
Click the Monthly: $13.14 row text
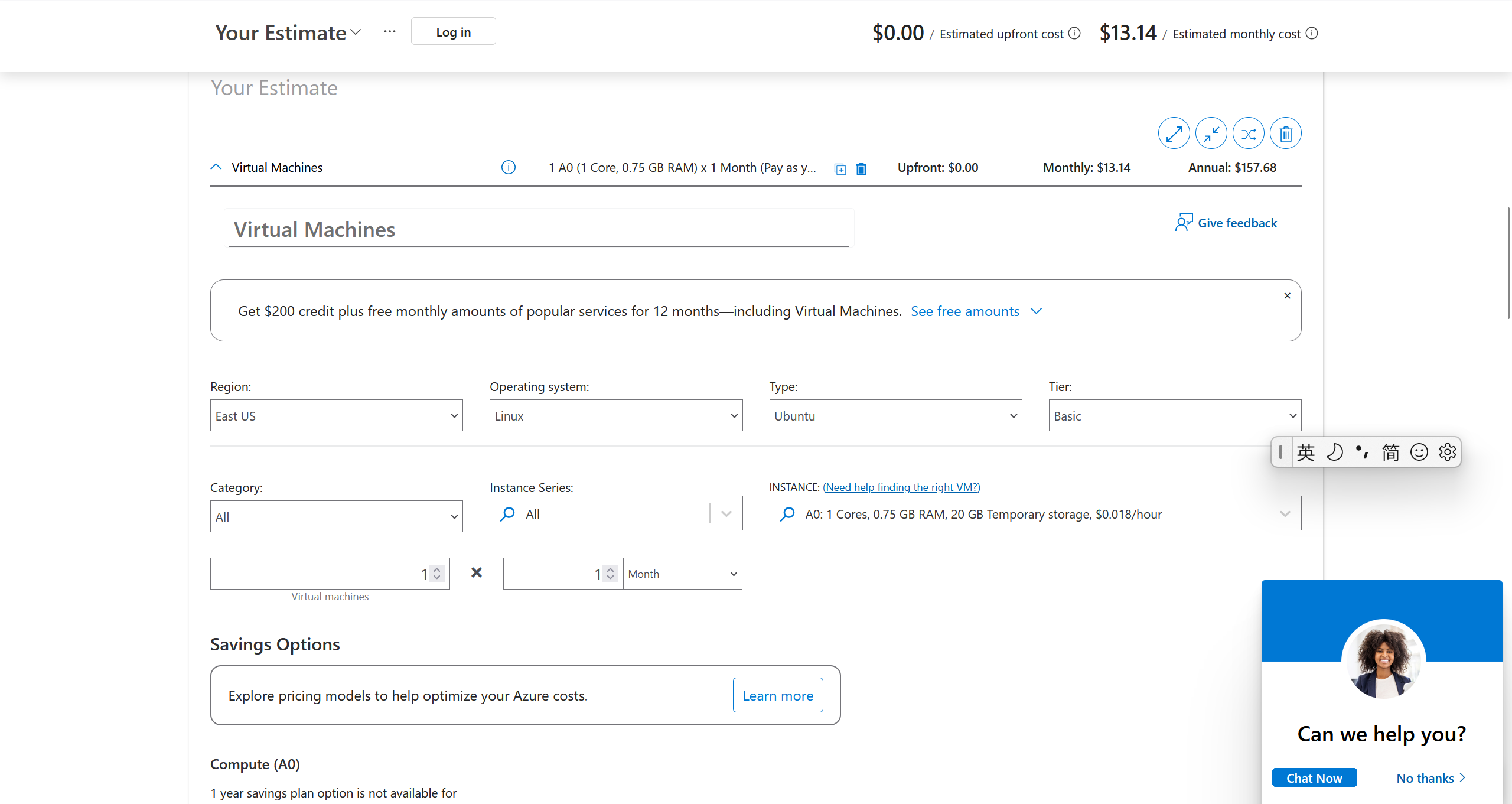1086,168
